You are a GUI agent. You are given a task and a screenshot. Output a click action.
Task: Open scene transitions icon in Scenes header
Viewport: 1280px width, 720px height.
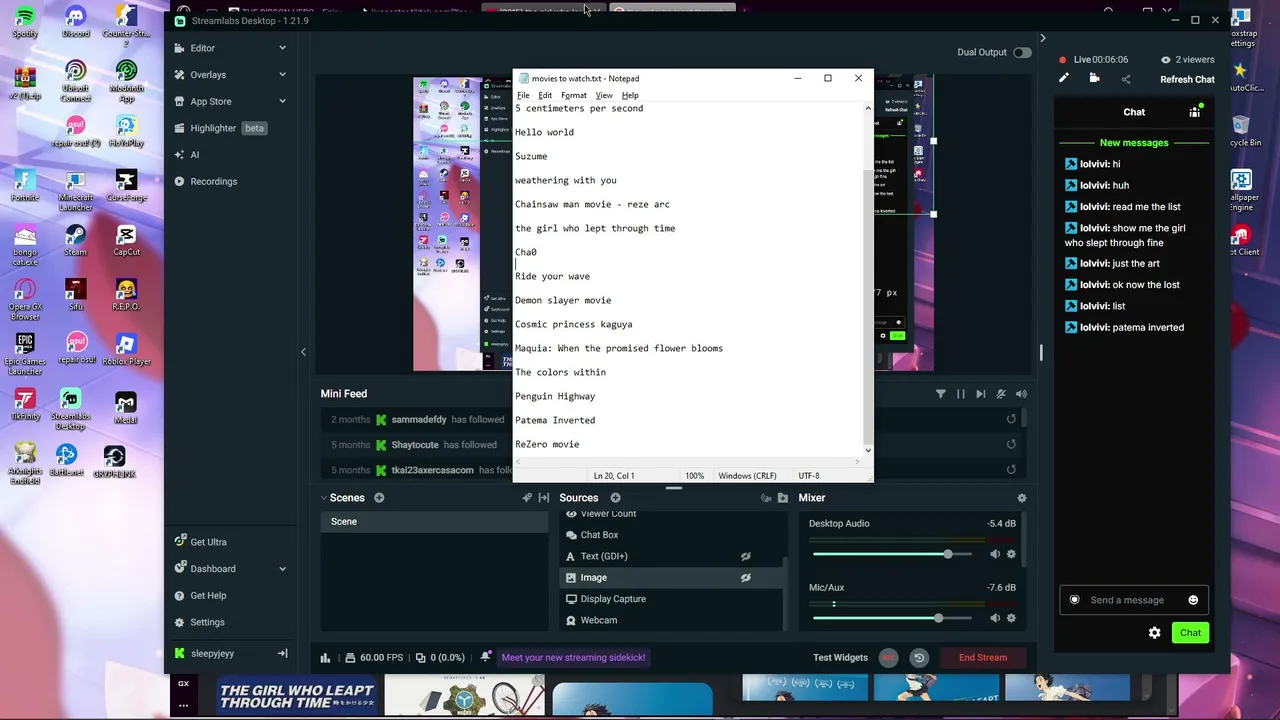click(544, 498)
